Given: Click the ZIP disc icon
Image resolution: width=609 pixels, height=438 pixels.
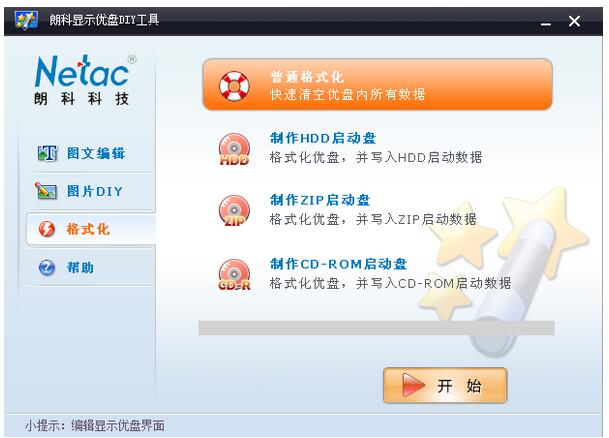Looking at the screenshot, I should click(x=234, y=211).
